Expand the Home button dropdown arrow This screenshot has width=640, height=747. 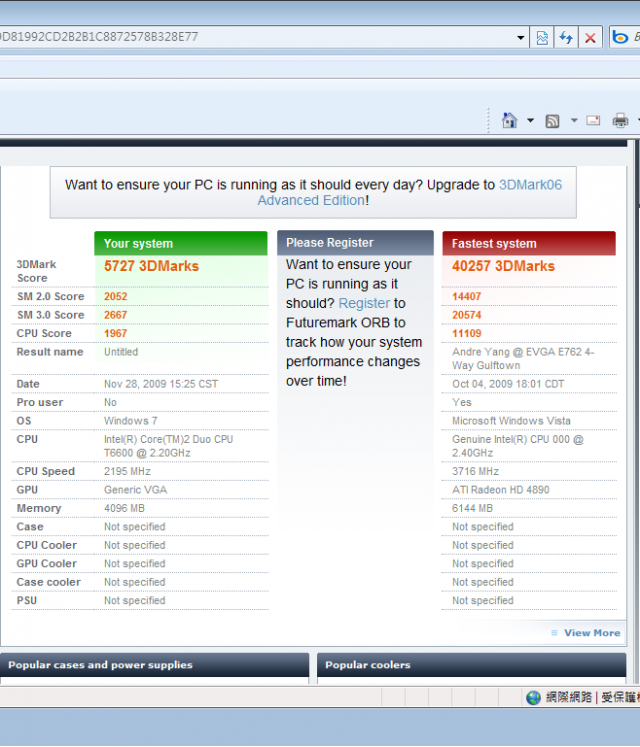(x=530, y=121)
